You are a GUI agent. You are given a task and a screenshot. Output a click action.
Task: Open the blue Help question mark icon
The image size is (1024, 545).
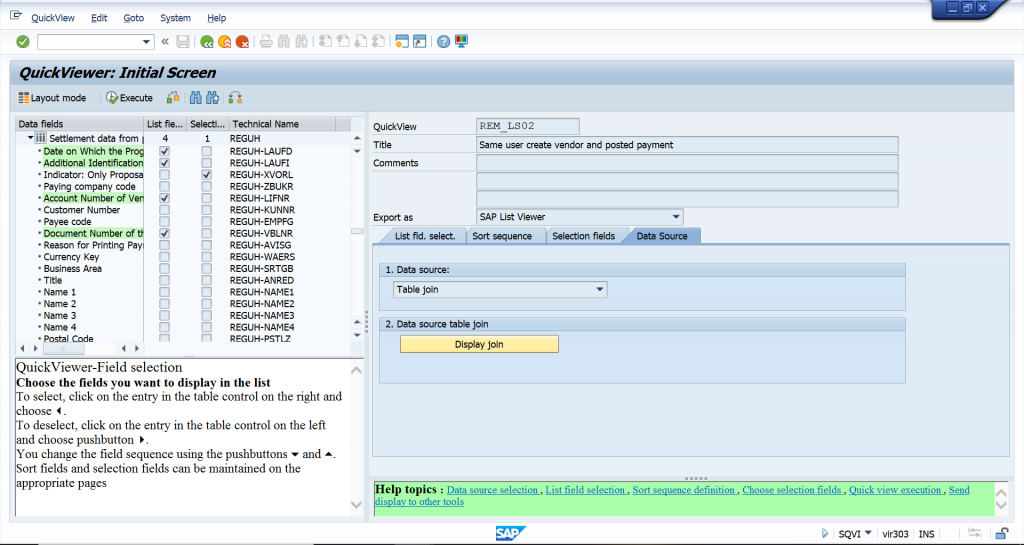[443, 42]
